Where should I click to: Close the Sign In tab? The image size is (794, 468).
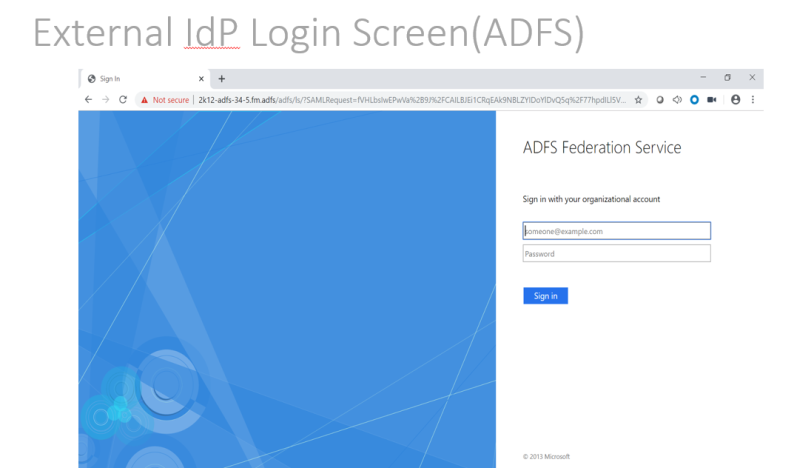click(x=201, y=79)
